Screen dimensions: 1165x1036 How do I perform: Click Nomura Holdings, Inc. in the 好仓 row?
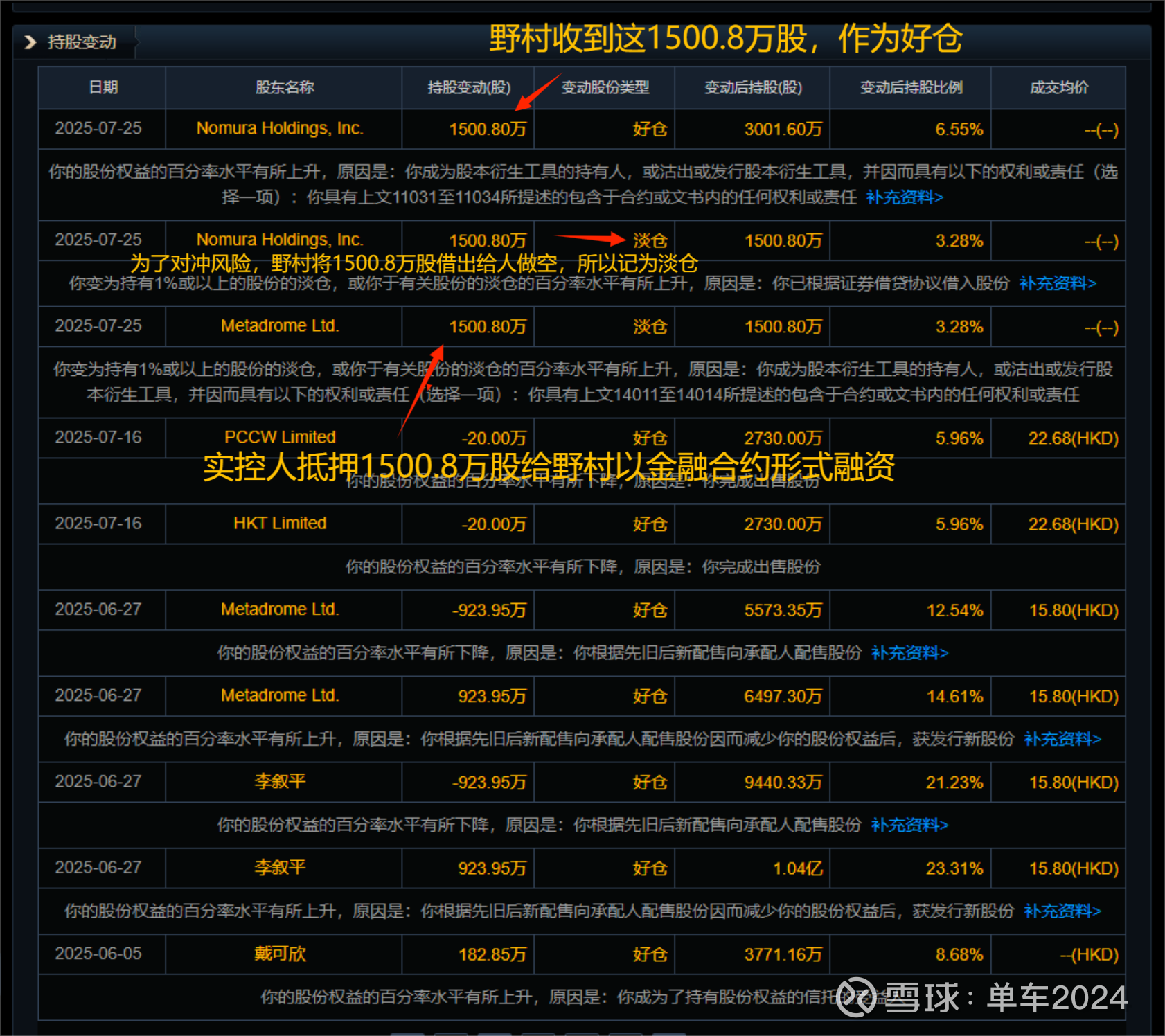280,129
